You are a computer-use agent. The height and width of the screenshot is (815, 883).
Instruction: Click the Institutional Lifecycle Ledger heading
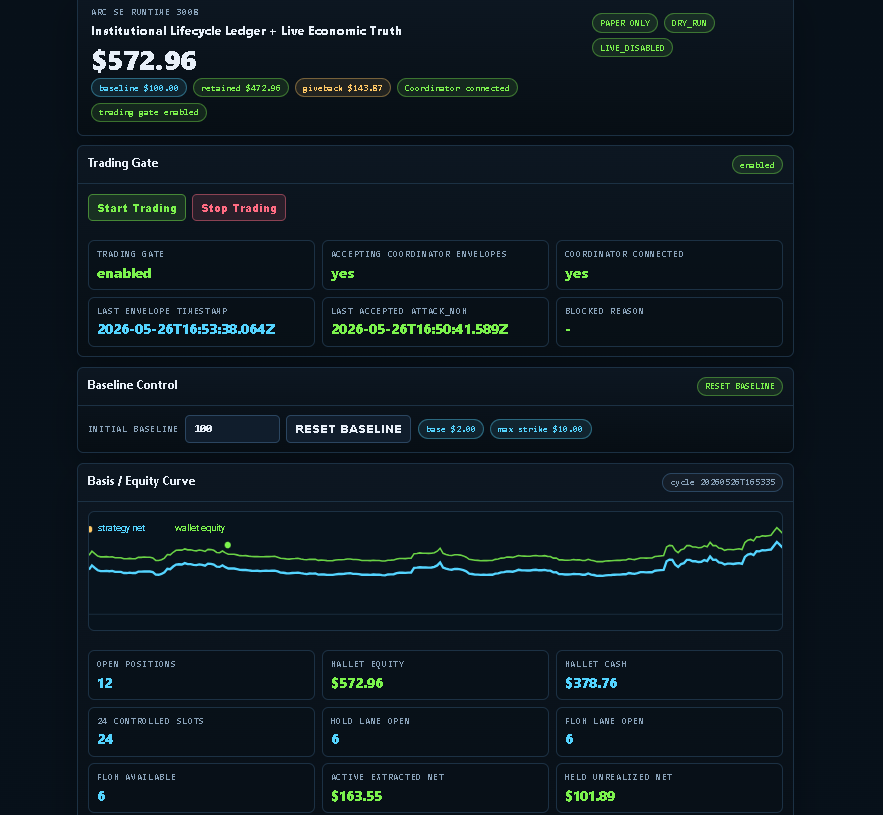(x=246, y=31)
